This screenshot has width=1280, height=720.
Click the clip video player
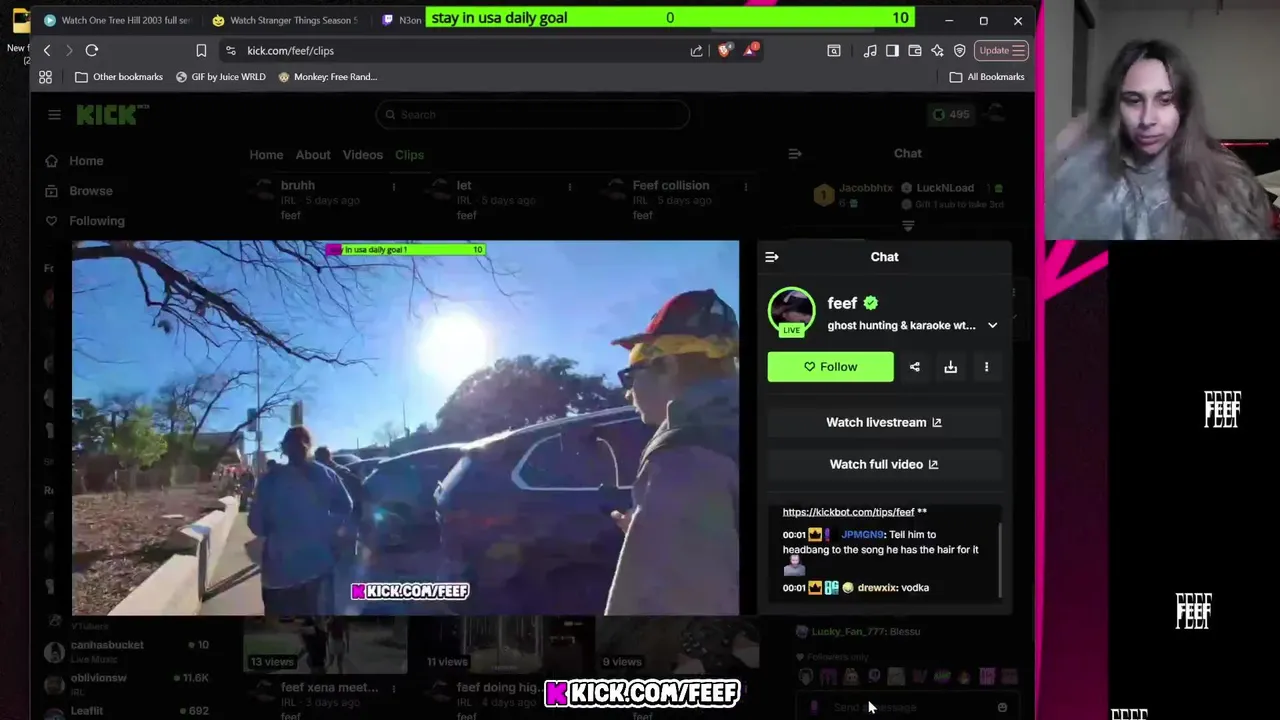coord(406,428)
